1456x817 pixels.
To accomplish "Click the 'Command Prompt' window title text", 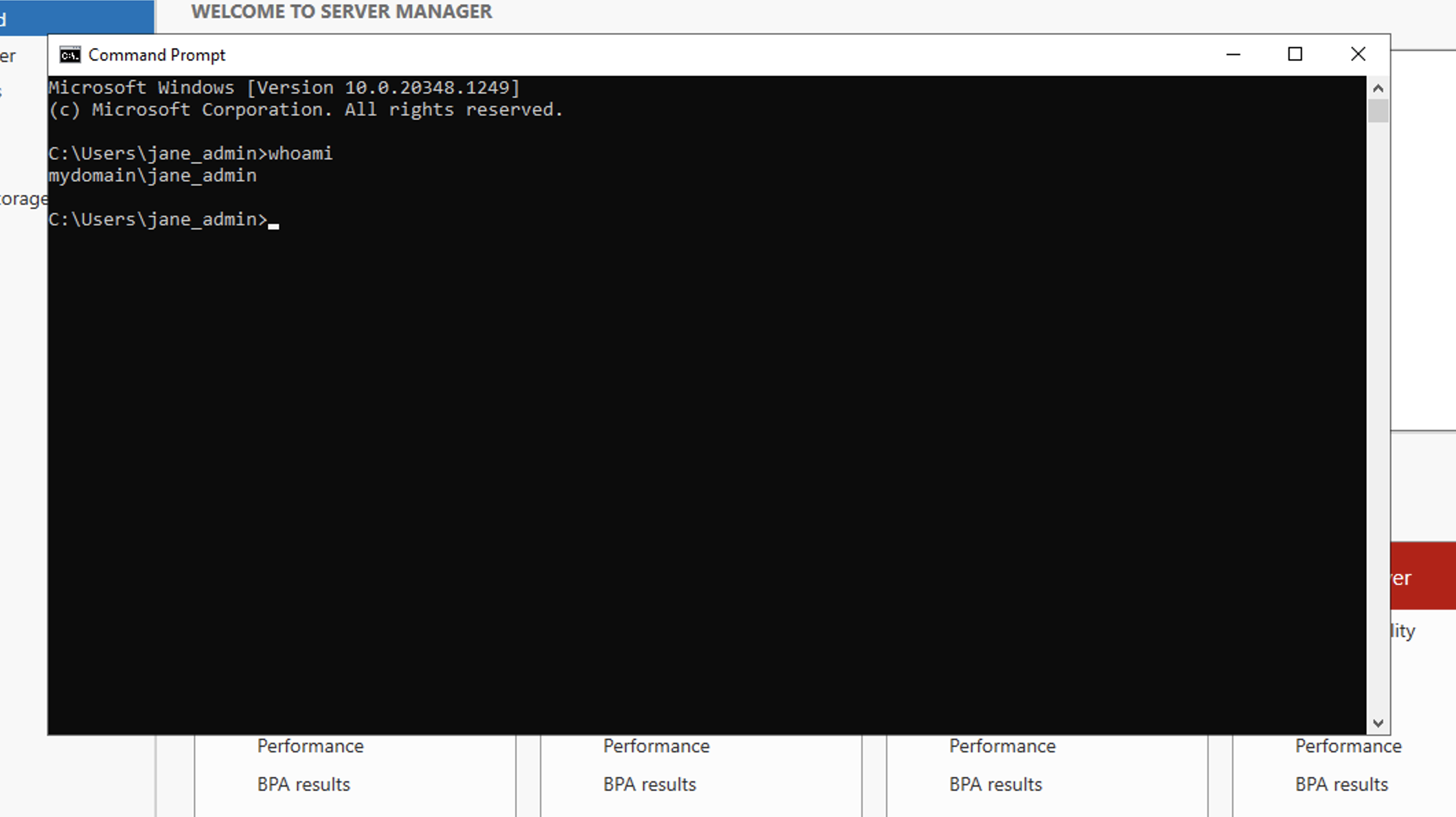I will pos(157,55).
